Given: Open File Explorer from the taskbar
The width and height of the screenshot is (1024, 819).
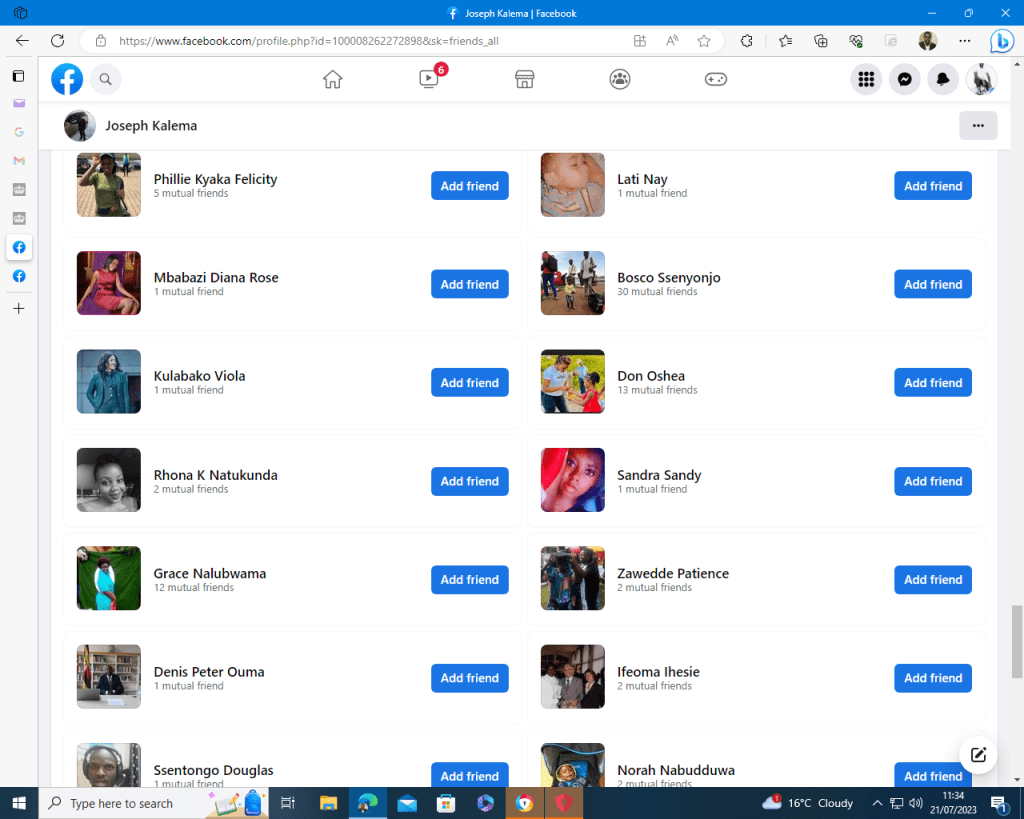Looking at the screenshot, I should click(328, 803).
